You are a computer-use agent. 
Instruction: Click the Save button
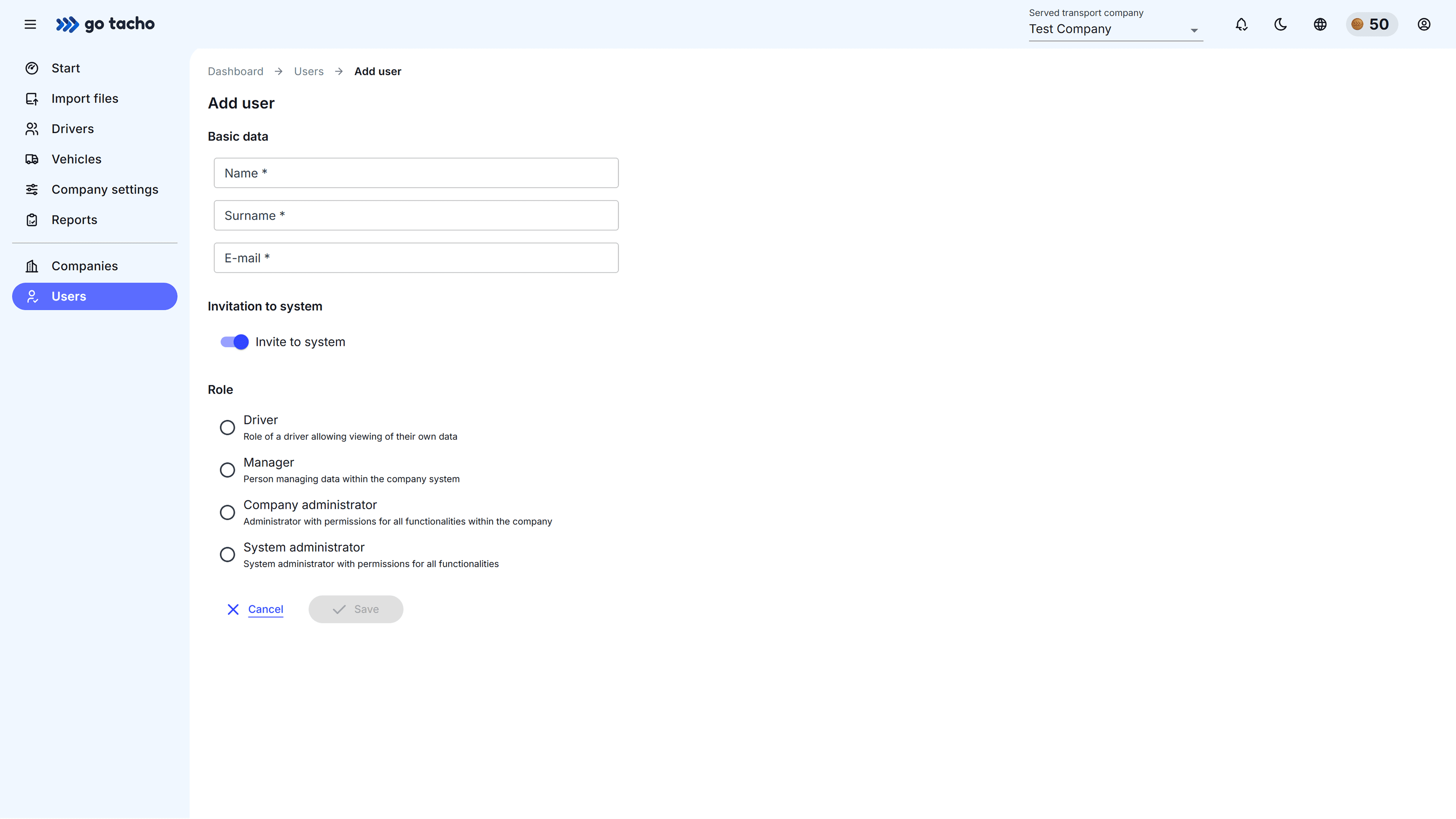click(x=356, y=609)
